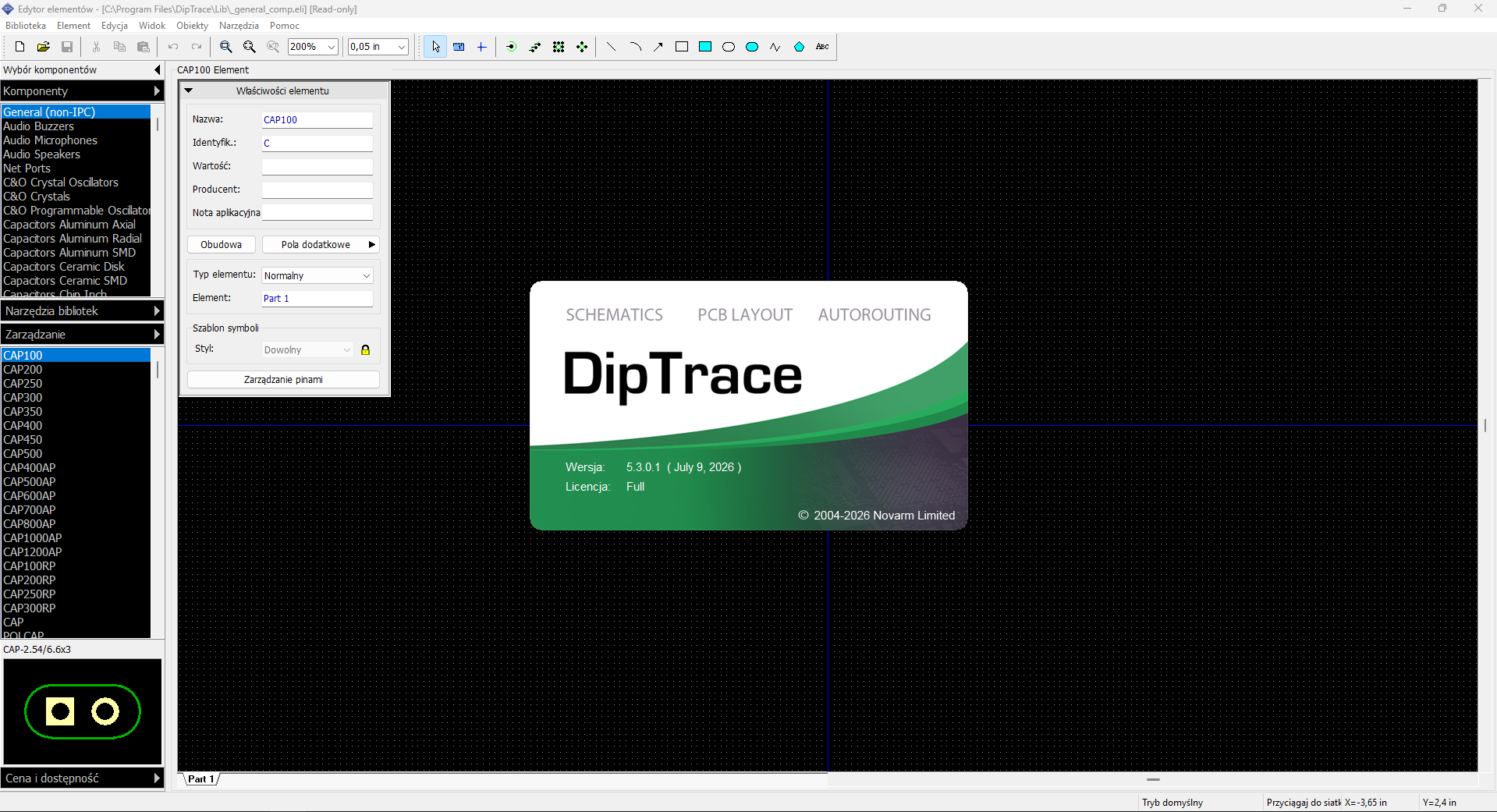Open the Edycja menu
1497x812 pixels.
coord(115,26)
